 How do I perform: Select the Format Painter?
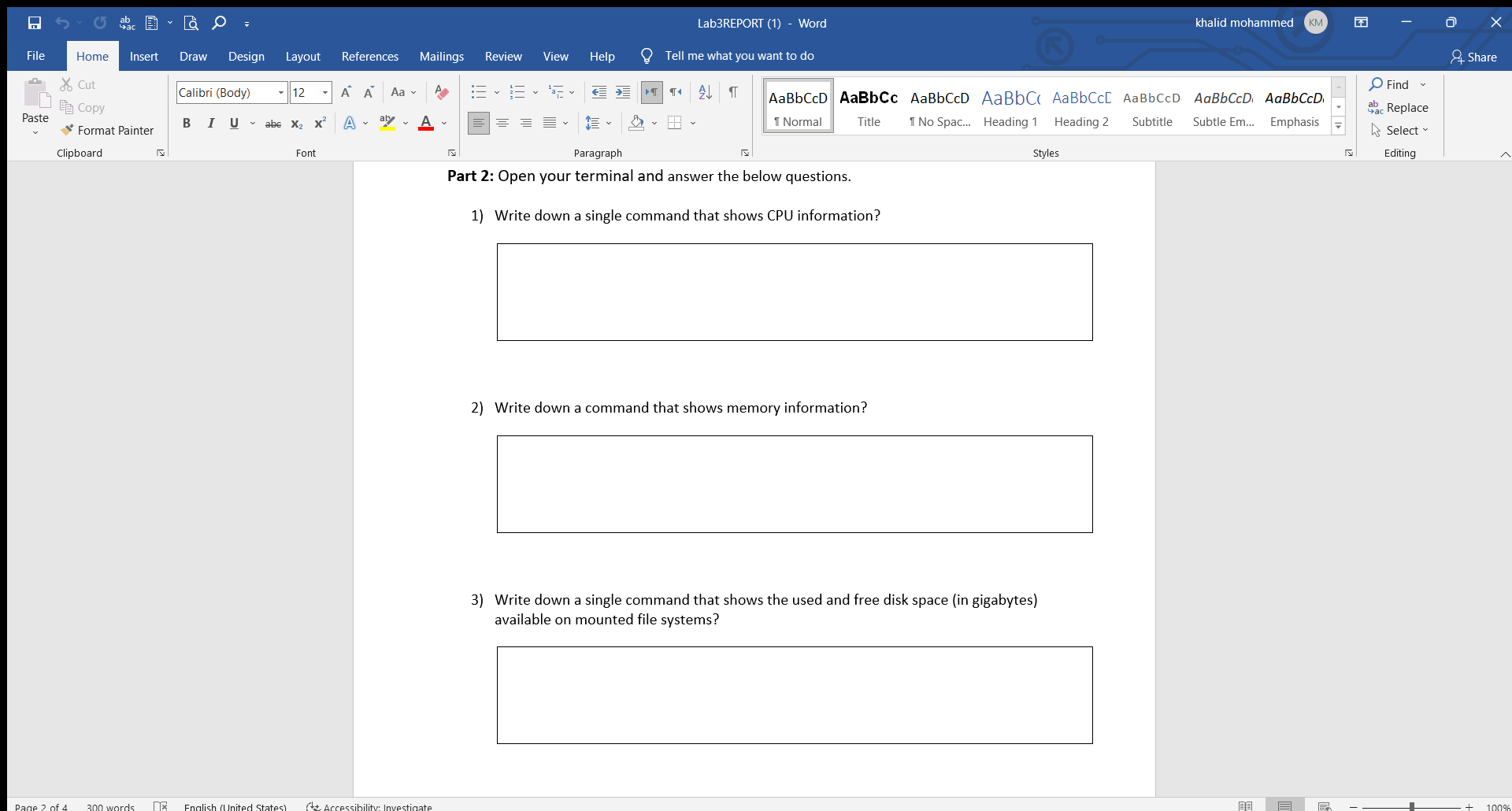108,130
